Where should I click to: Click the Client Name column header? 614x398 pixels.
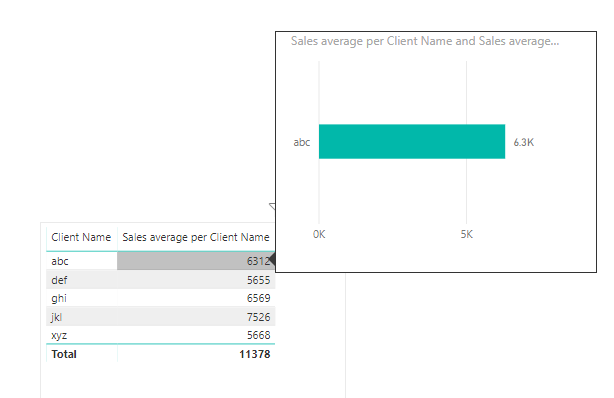pos(81,237)
